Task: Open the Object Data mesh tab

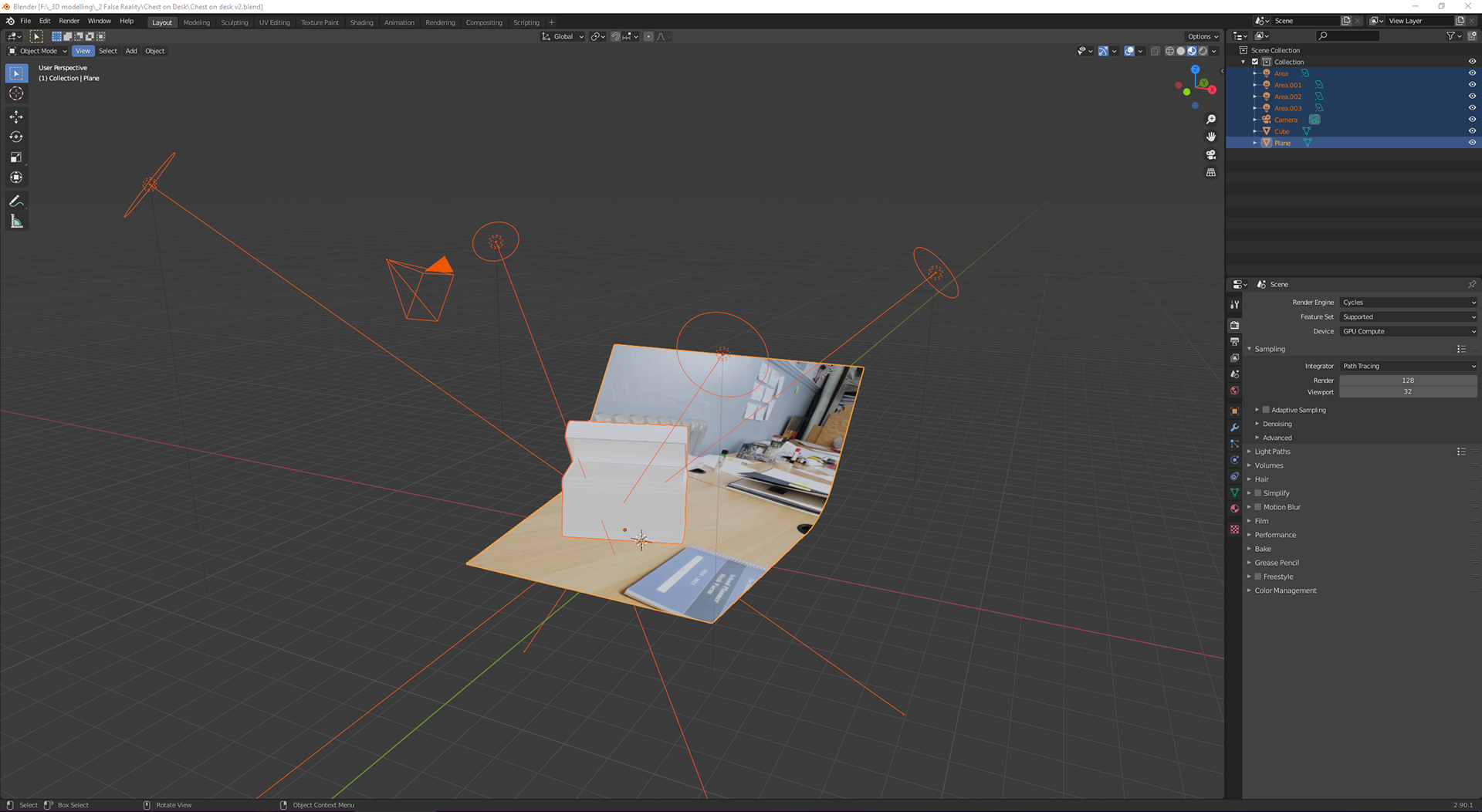Action: point(1234,492)
